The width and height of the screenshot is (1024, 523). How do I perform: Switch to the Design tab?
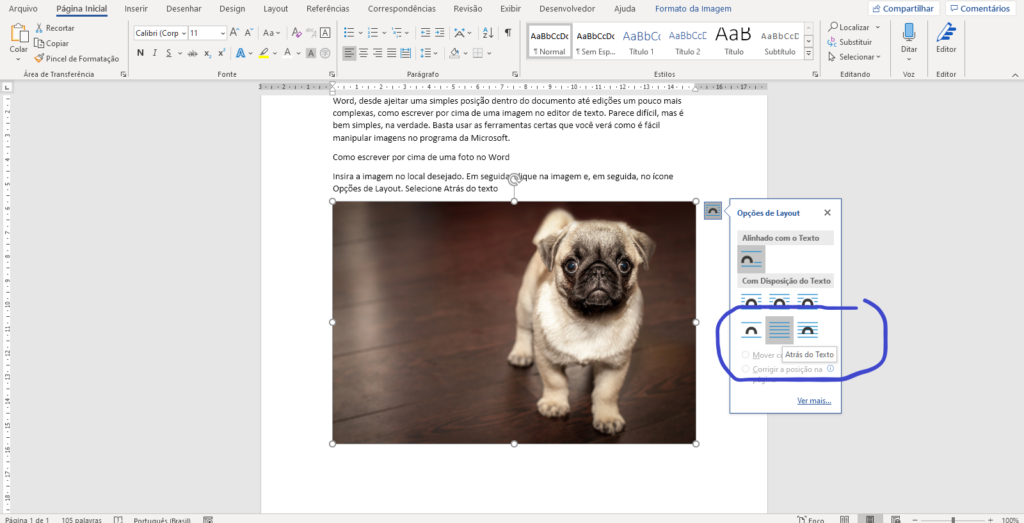tap(232, 8)
